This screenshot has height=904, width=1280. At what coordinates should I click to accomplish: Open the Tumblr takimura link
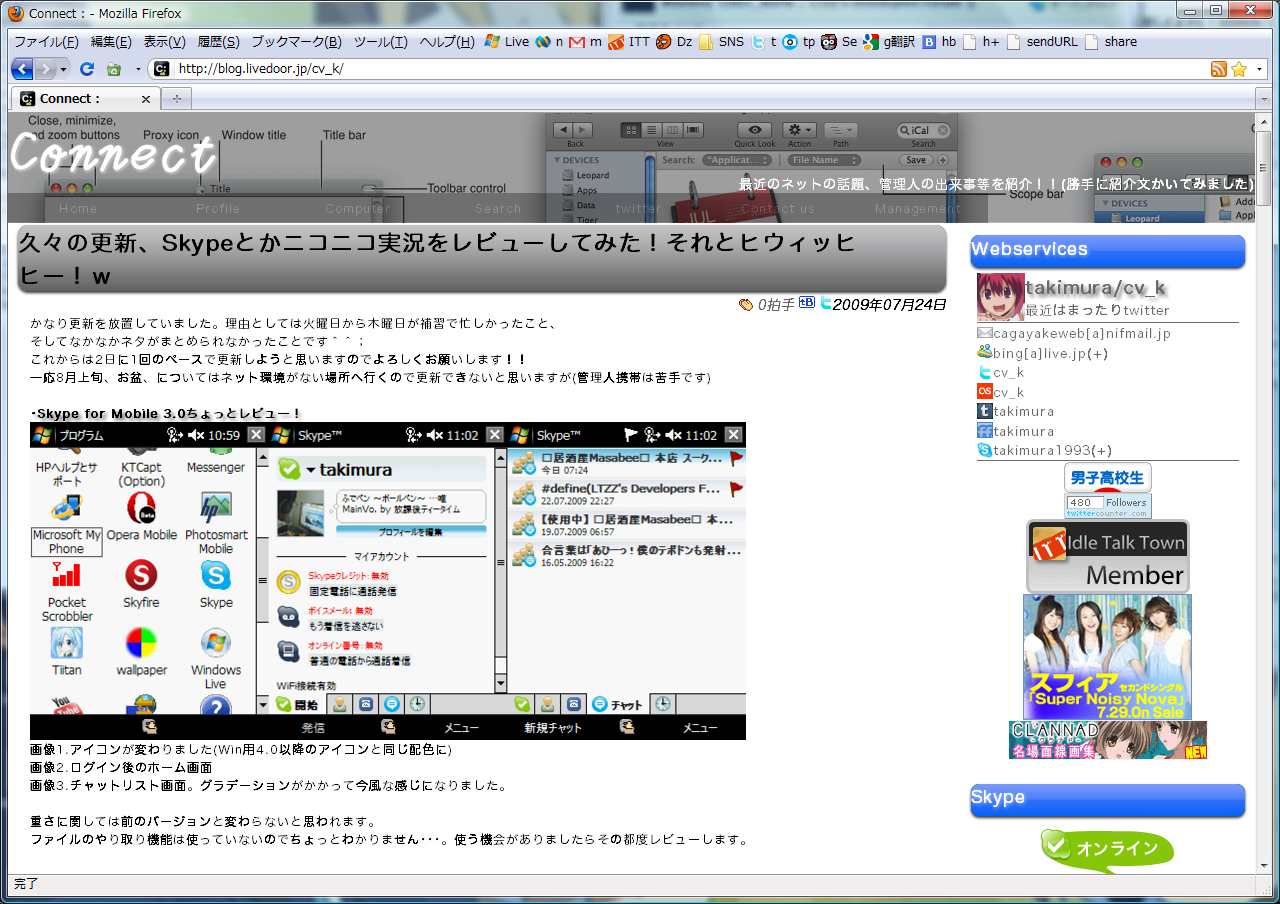(x=1016, y=411)
